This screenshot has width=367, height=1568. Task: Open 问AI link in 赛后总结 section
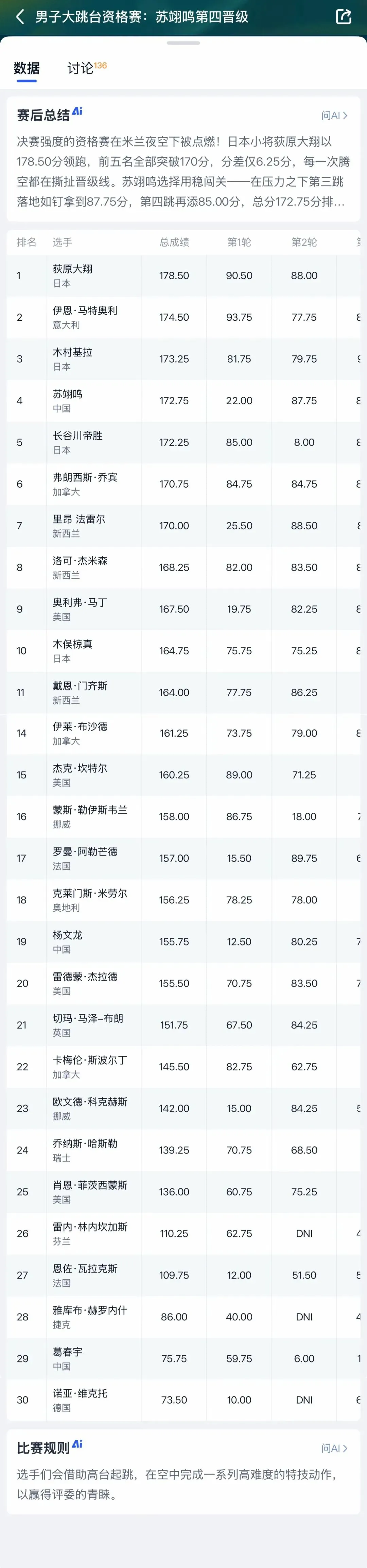pos(335,115)
